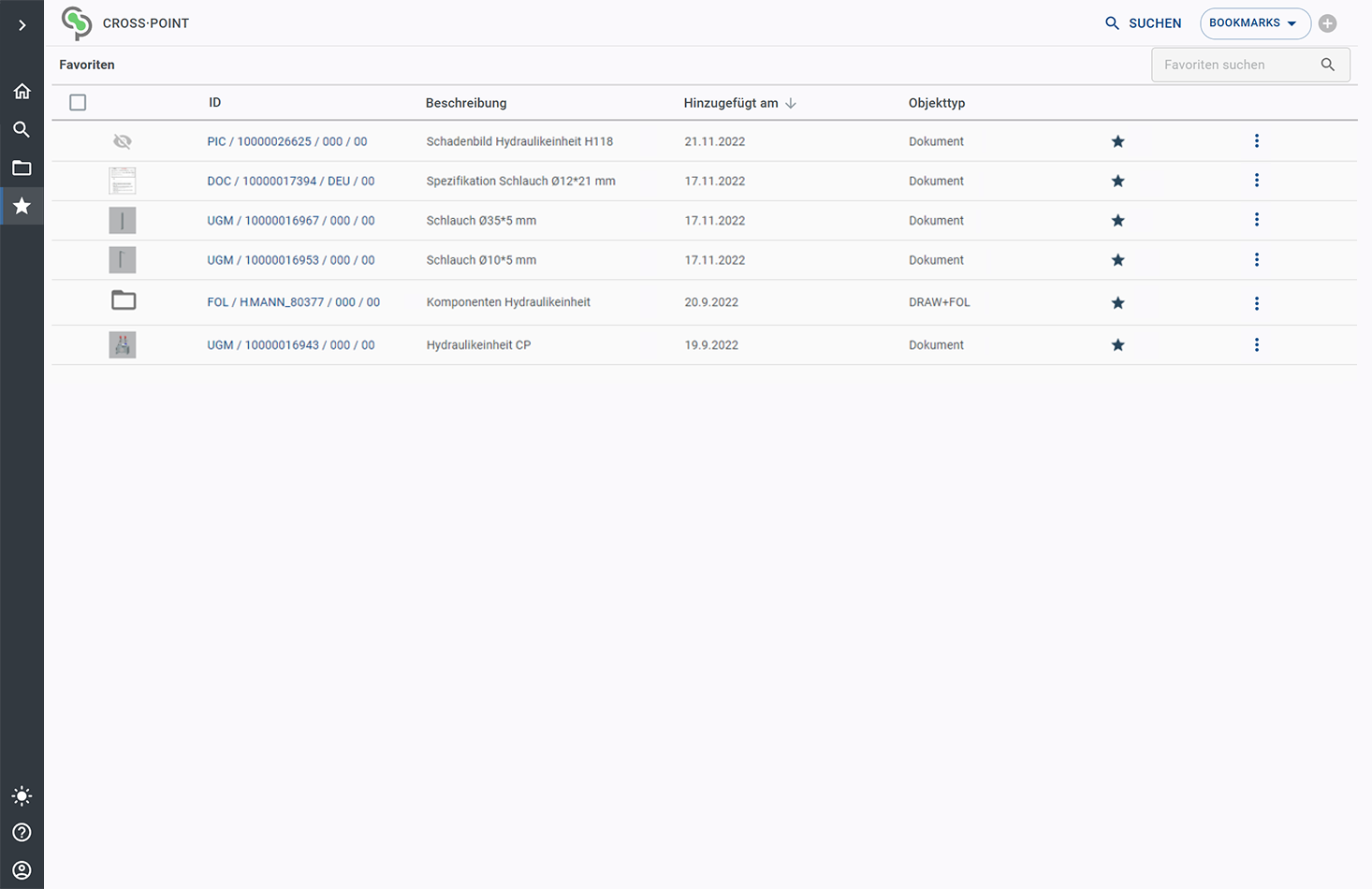Image resolution: width=1372 pixels, height=889 pixels.
Task: Open the BOOKMARKS dropdown
Action: click(x=1254, y=23)
